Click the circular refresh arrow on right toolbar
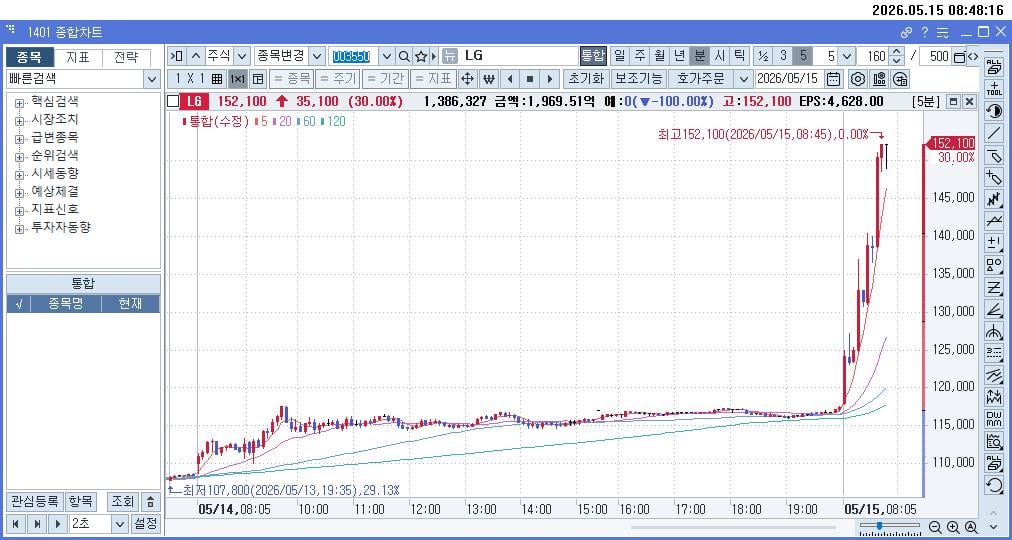This screenshot has height=540, width=1012. 994,486
